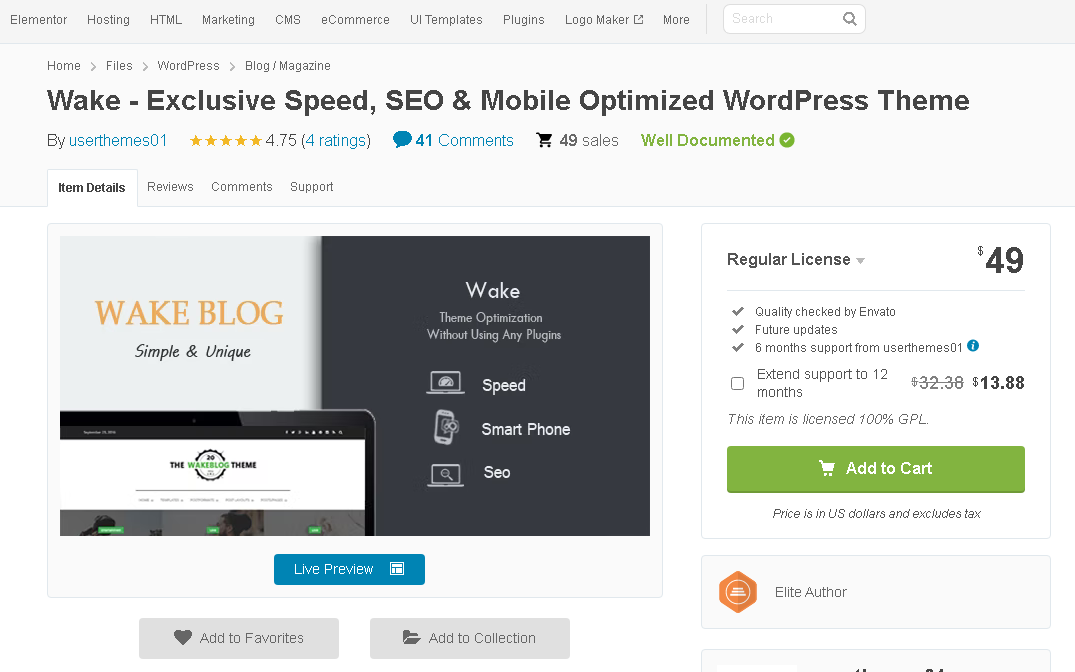This screenshot has height=672, width=1075.
Task: Click the Well Documented green checkmark badge
Action: pyautogui.click(x=787, y=140)
